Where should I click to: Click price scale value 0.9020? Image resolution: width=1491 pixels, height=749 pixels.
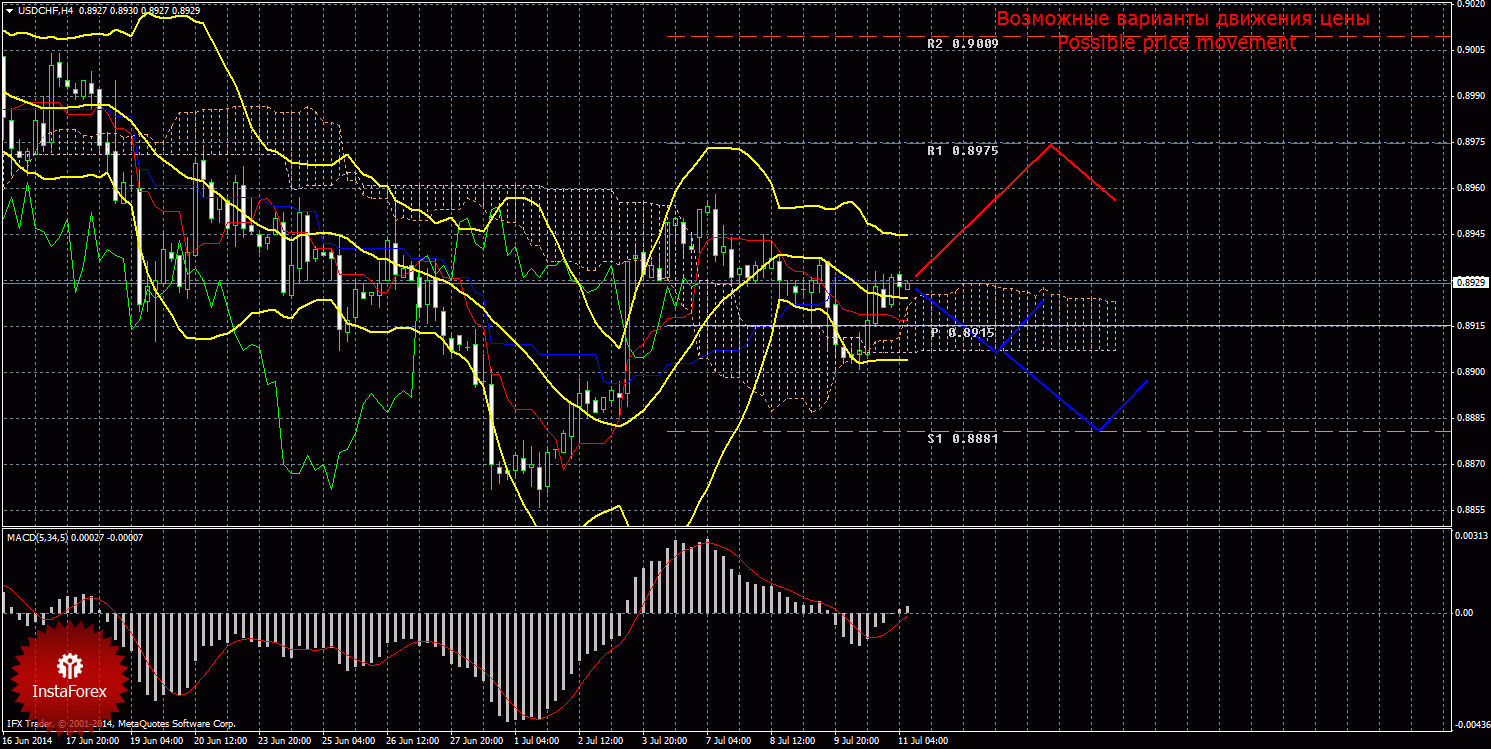click(1470, 4)
